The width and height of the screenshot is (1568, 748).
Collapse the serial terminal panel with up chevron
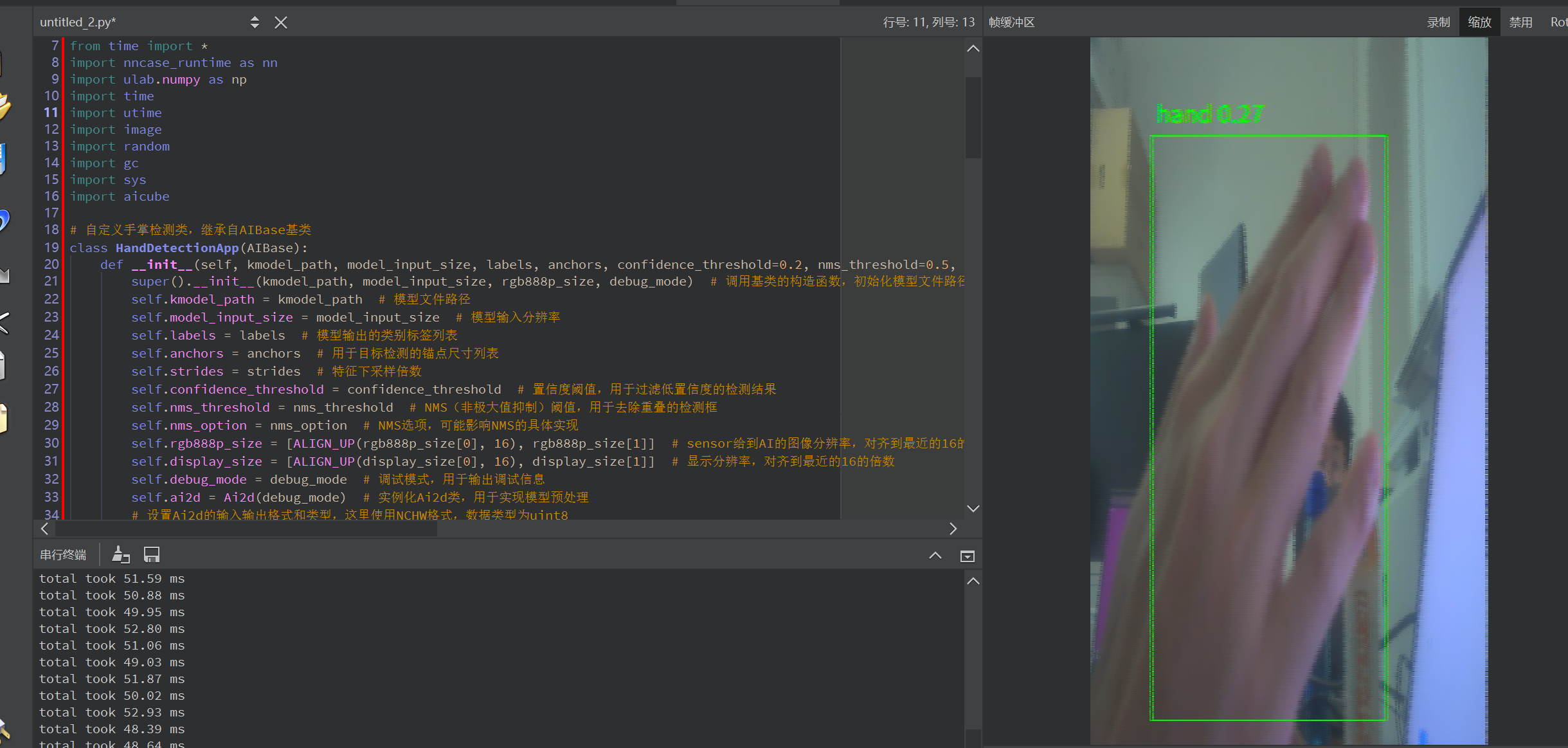pyautogui.click(x=935, y=556)
